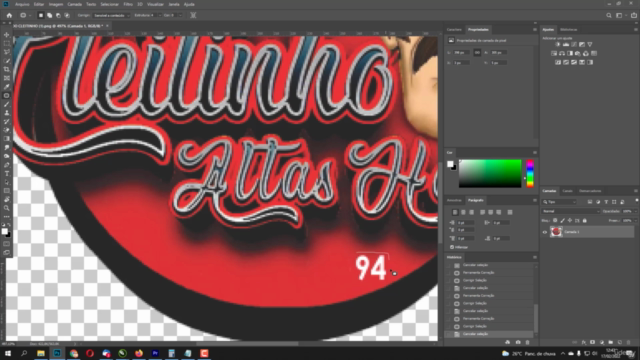640x360 pixels.
Task: Open the Filtro menu
Action: click(128, 4)
